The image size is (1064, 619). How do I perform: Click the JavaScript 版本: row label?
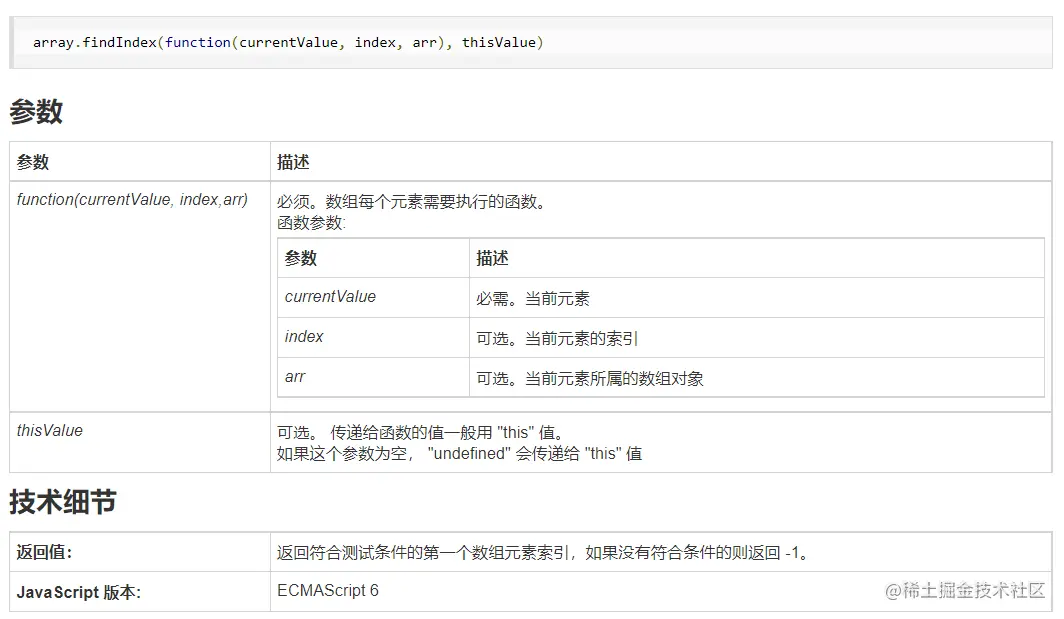pyautogui.click(x=78, y=592)
